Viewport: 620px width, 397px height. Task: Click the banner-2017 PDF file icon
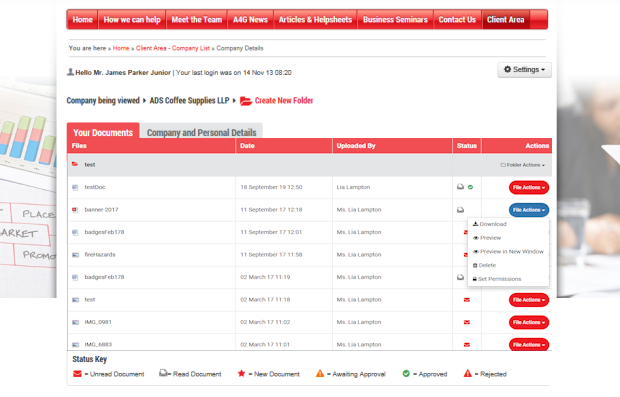(x=75, y=210)
